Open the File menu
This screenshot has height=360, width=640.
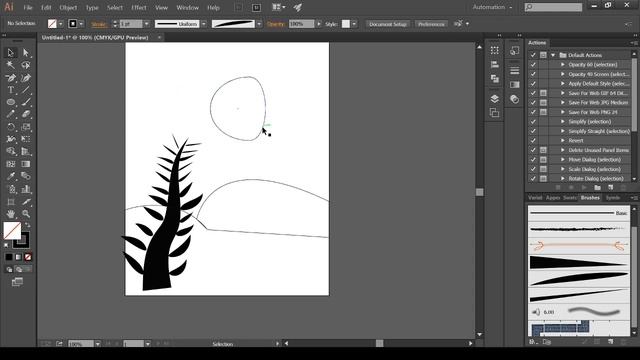(x=28, y=7)
